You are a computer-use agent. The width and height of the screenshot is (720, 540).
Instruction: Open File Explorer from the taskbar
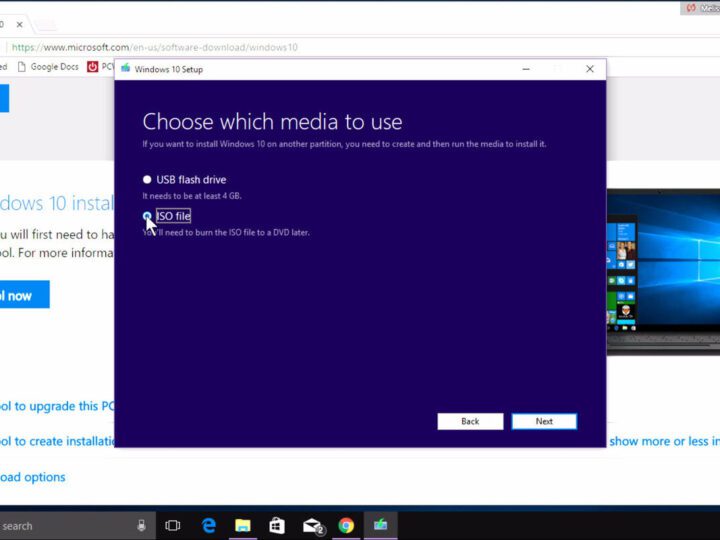[243, 525]
